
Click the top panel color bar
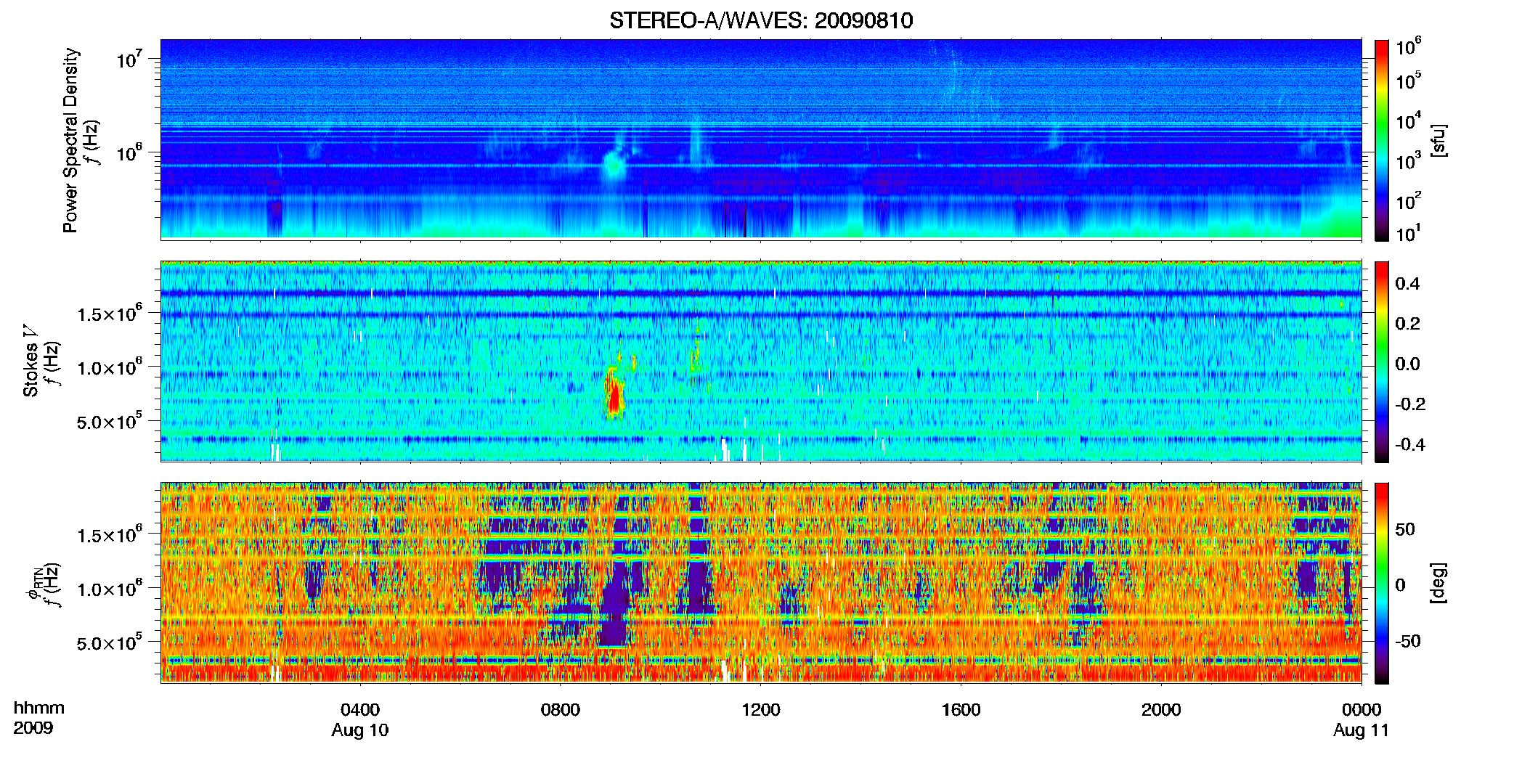tap(1382, 140)
